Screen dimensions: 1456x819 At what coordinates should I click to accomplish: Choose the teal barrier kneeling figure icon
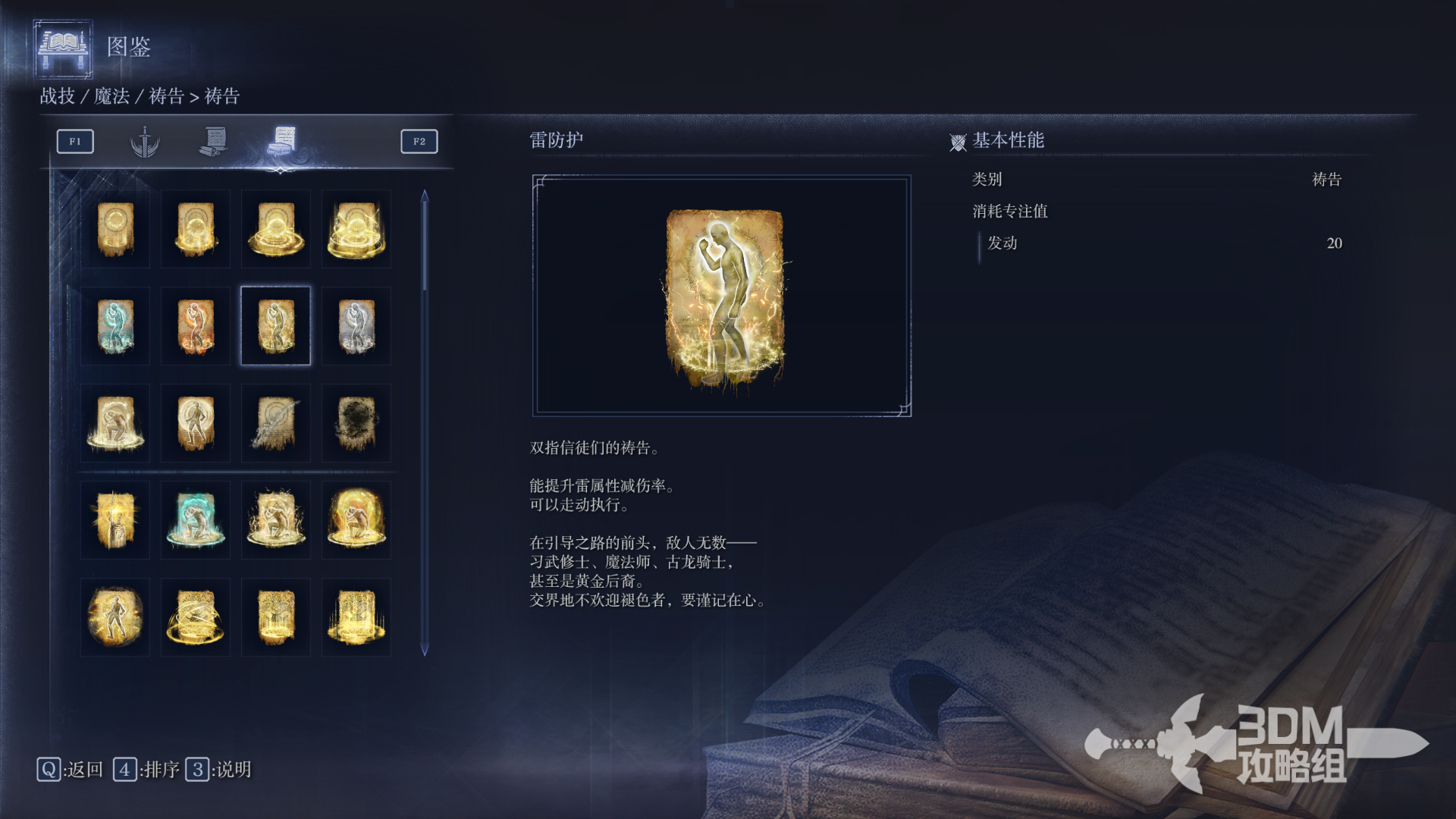(196, 520)
